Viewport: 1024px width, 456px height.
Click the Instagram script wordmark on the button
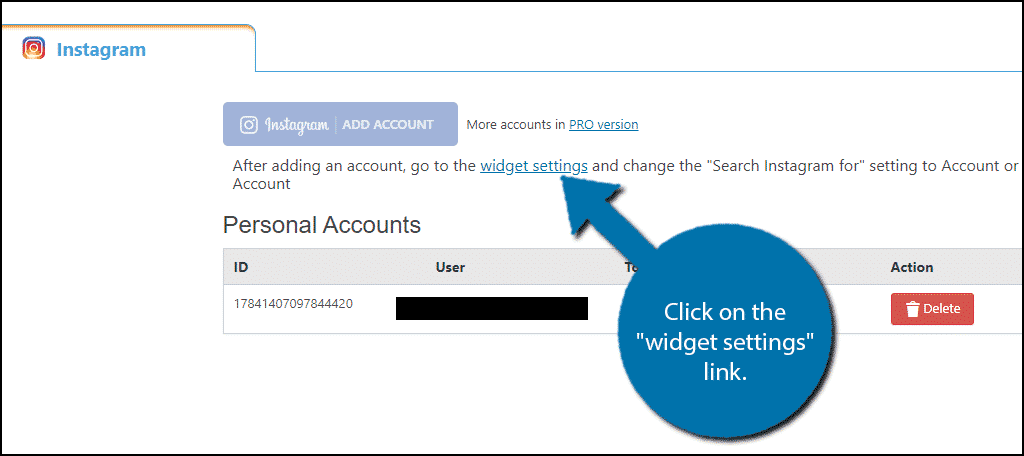tap(296, 125)
